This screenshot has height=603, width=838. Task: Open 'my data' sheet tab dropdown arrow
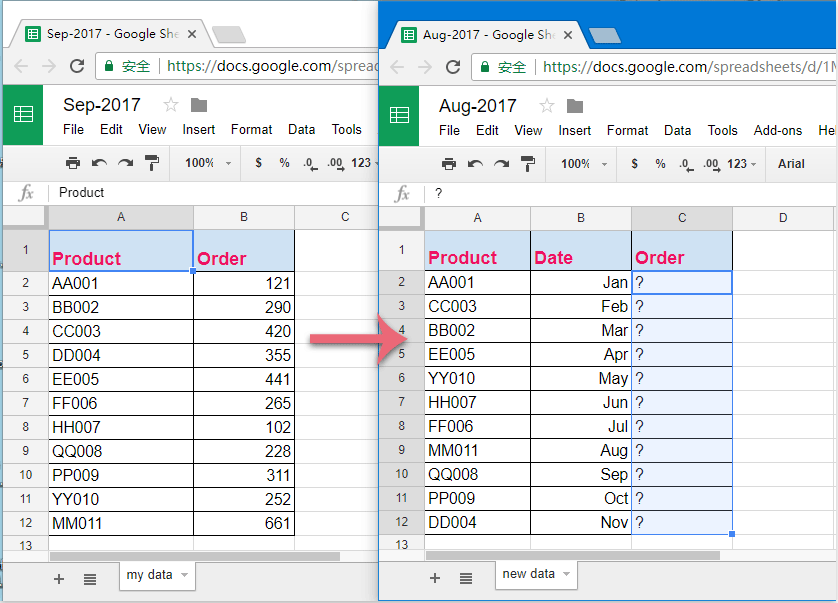pos(183,575)
